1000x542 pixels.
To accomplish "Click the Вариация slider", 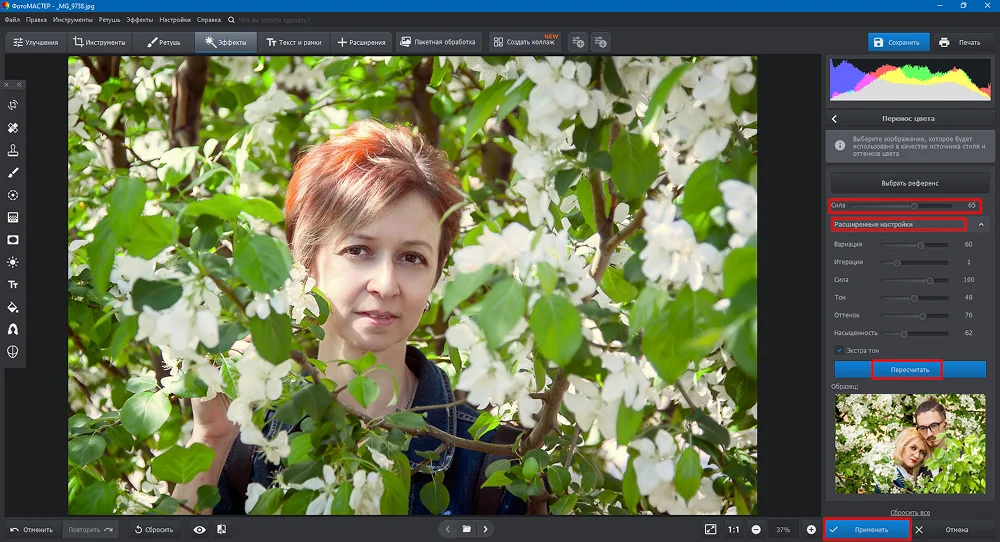I will [915, 245].
